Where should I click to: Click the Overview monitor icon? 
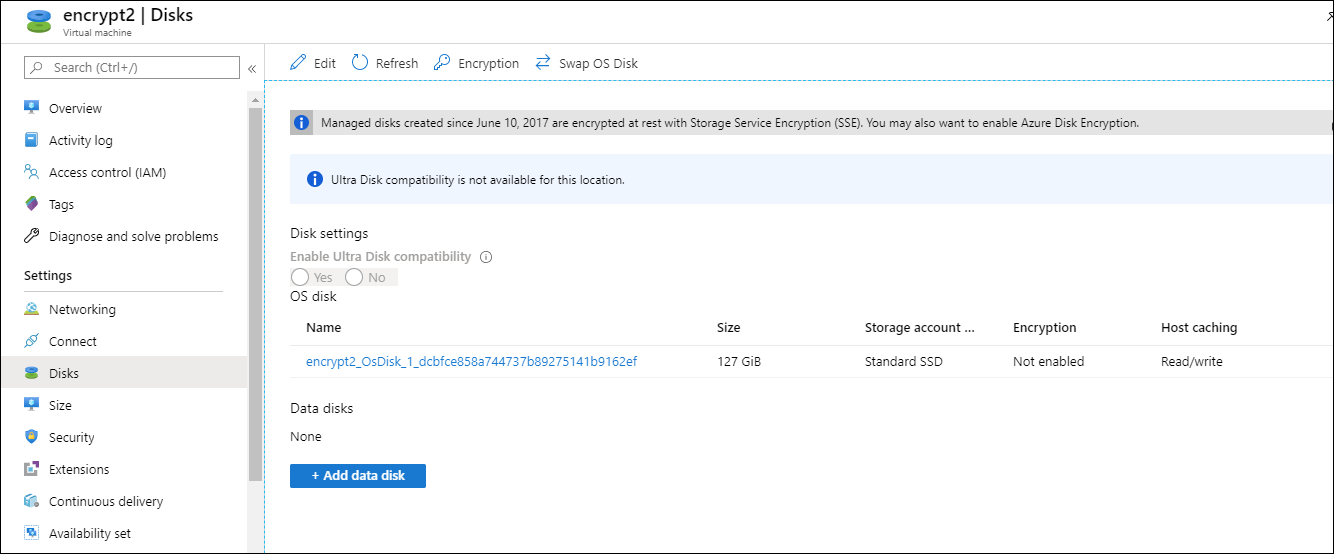31,108
